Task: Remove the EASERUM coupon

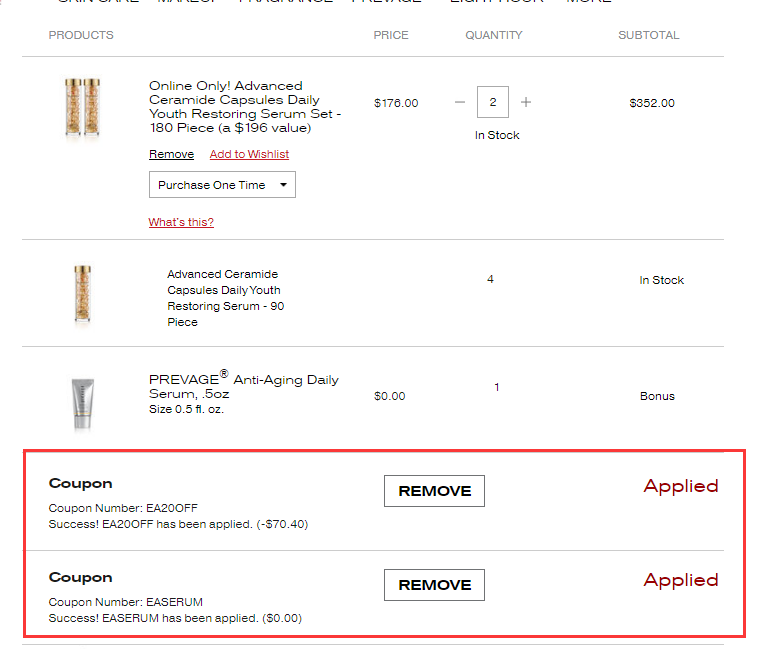Action: pos(434,585)
